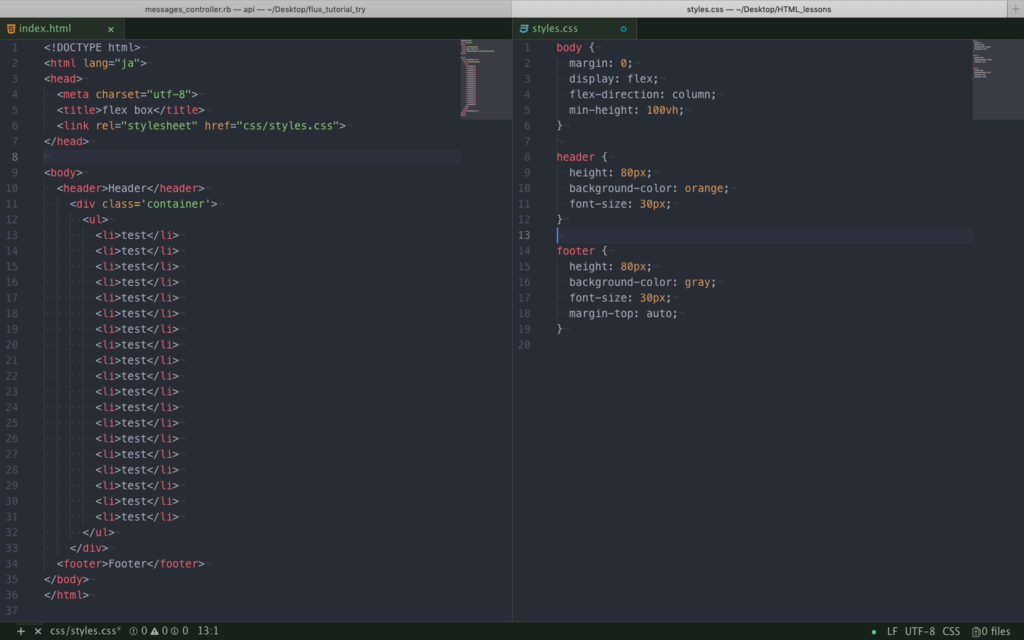Click the 'margin: 0;' declaration
This screenshot has height=640, width=1024.
point(601,63)
